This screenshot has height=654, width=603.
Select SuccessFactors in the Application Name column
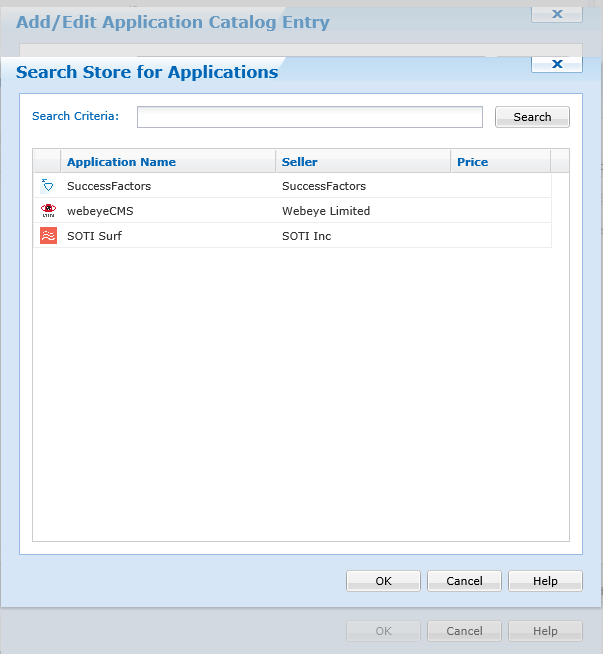point(109,186)
